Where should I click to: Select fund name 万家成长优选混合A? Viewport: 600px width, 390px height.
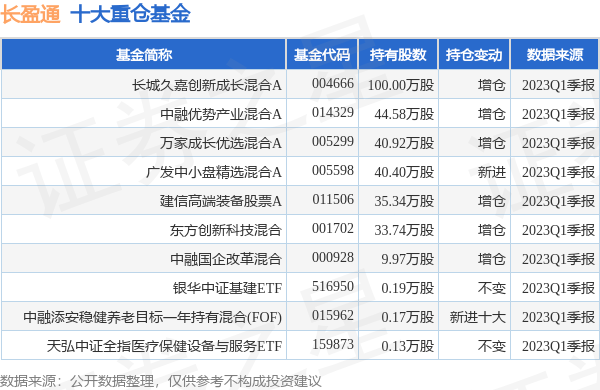221,143
